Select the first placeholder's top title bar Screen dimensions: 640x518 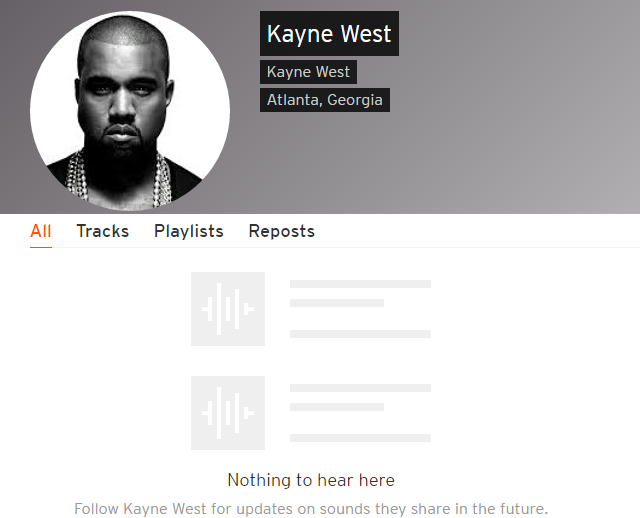coord(360,284)
